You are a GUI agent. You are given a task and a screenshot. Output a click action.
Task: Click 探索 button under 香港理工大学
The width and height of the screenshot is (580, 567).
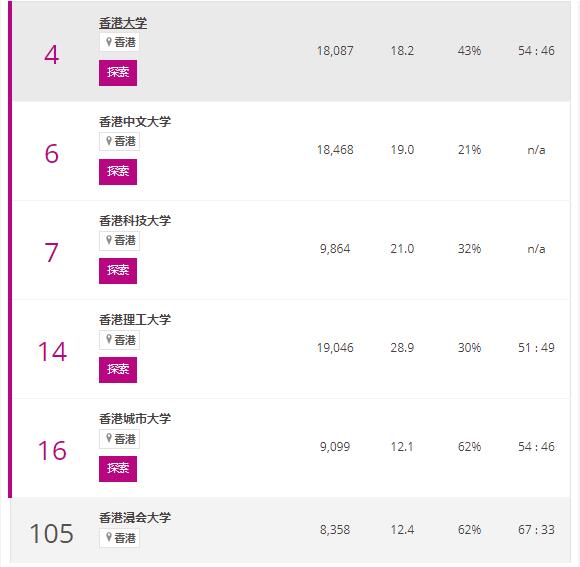pos(118,370)
